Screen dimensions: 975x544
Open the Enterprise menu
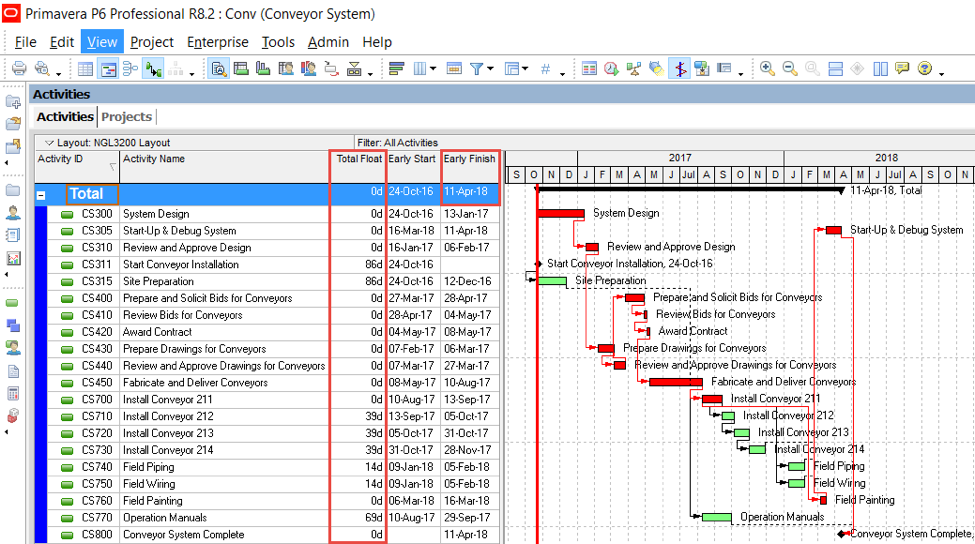coord(218,42)
